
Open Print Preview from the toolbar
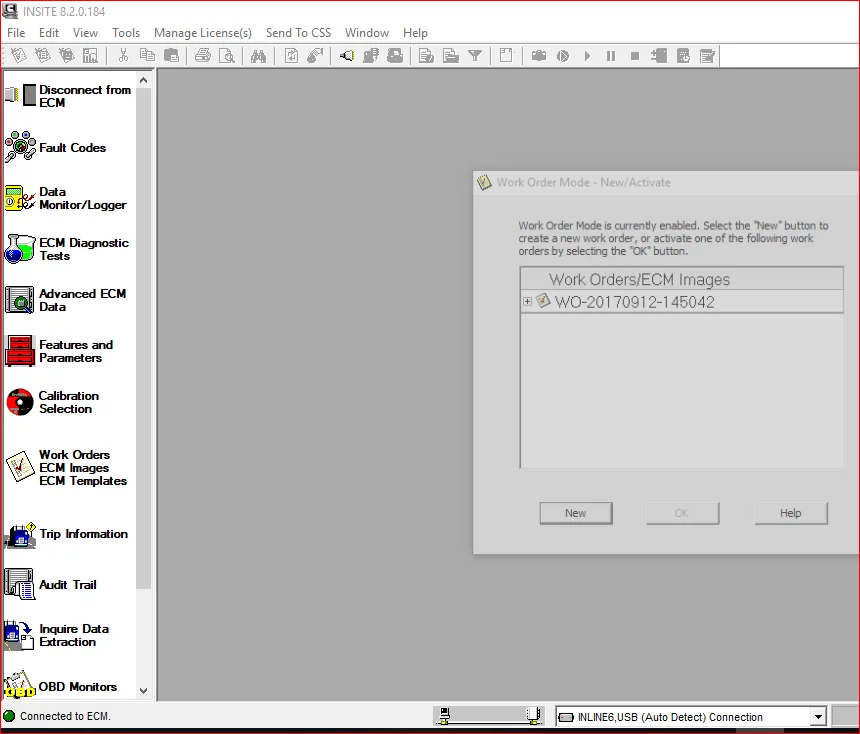click(x=227, y=55)
